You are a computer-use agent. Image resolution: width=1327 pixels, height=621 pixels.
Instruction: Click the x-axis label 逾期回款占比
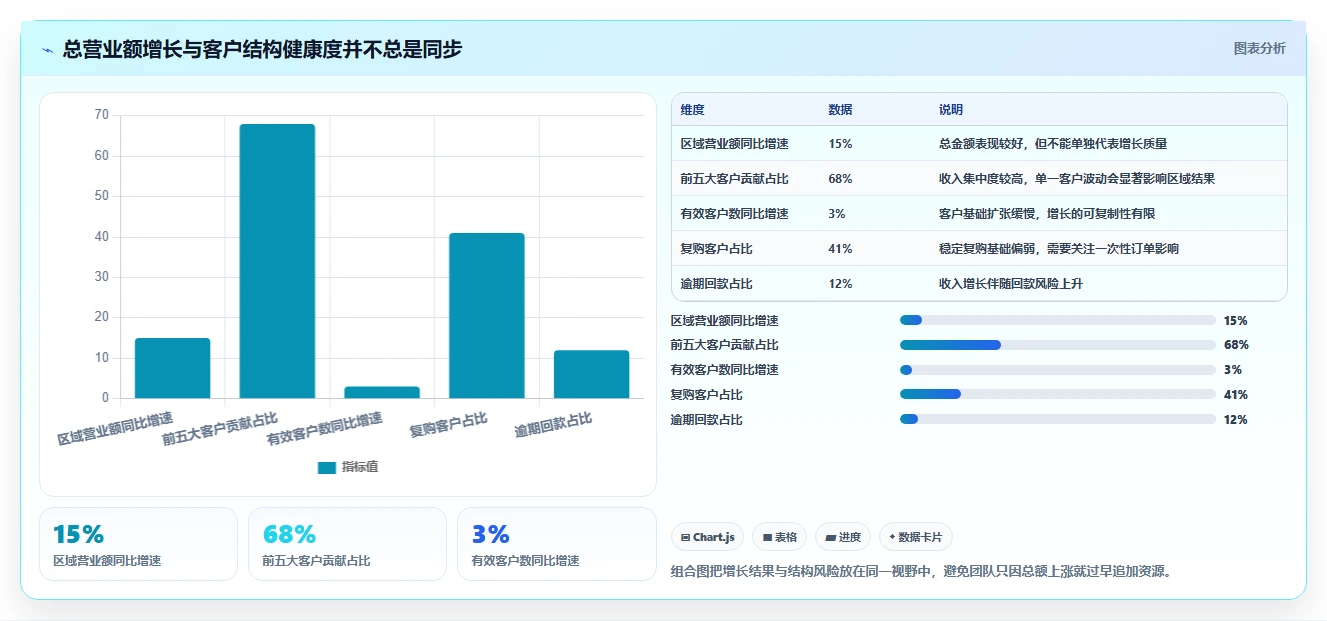click(x=553, y=425)
